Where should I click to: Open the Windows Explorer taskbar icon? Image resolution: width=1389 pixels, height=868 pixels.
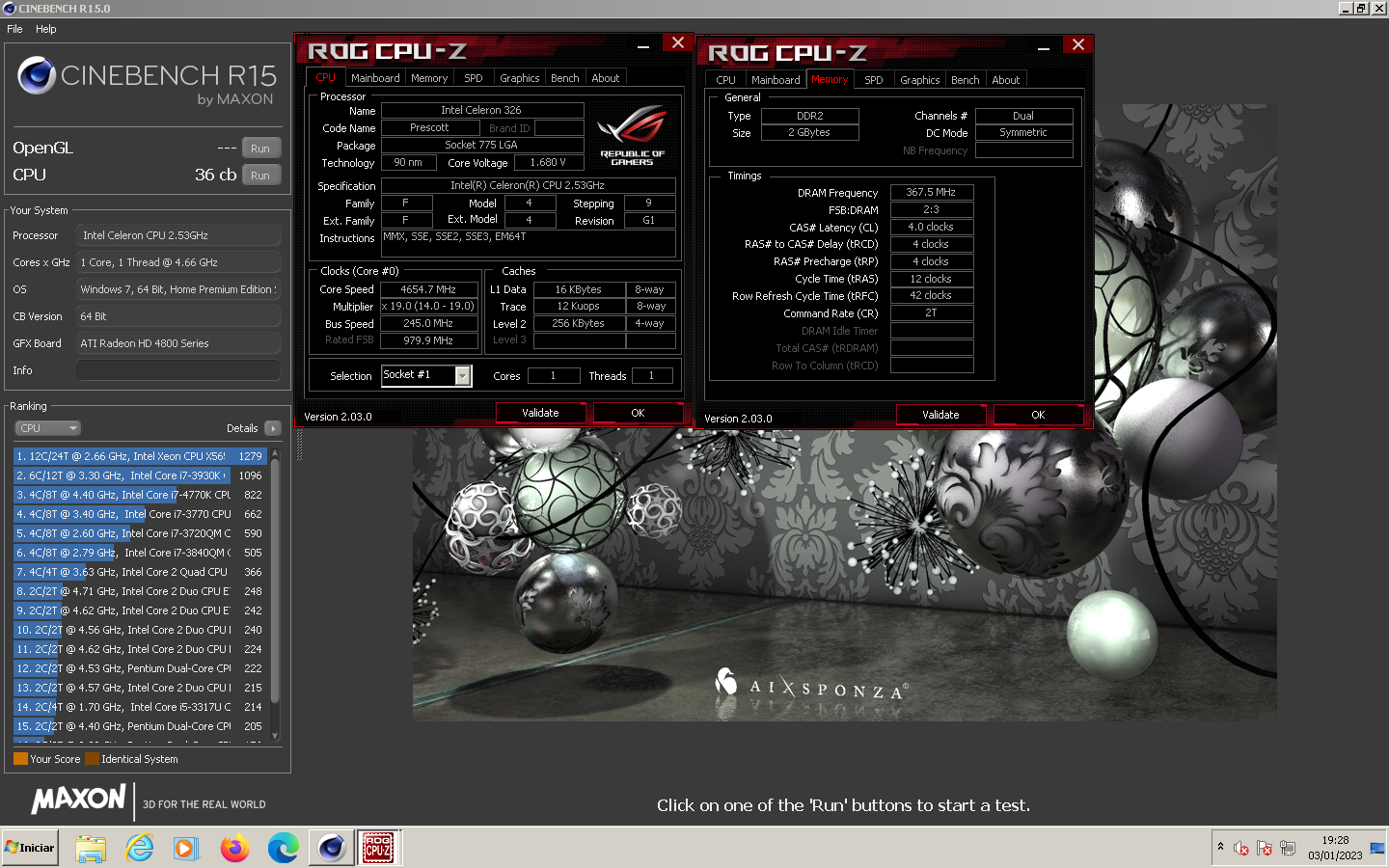[91, 848]
